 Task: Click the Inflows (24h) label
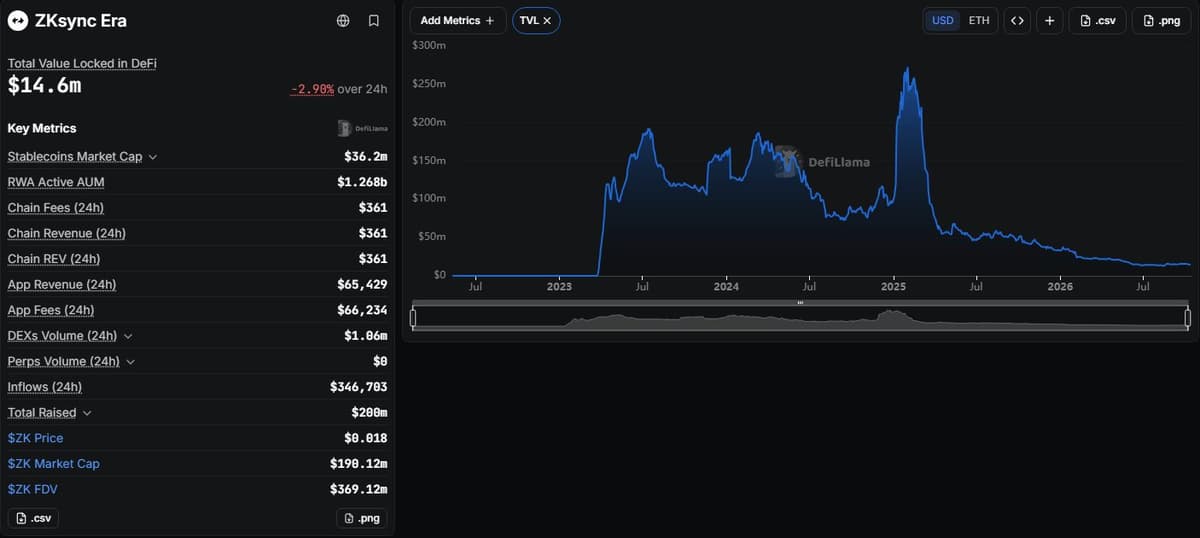pyautogui.click(x=45, y=387)
